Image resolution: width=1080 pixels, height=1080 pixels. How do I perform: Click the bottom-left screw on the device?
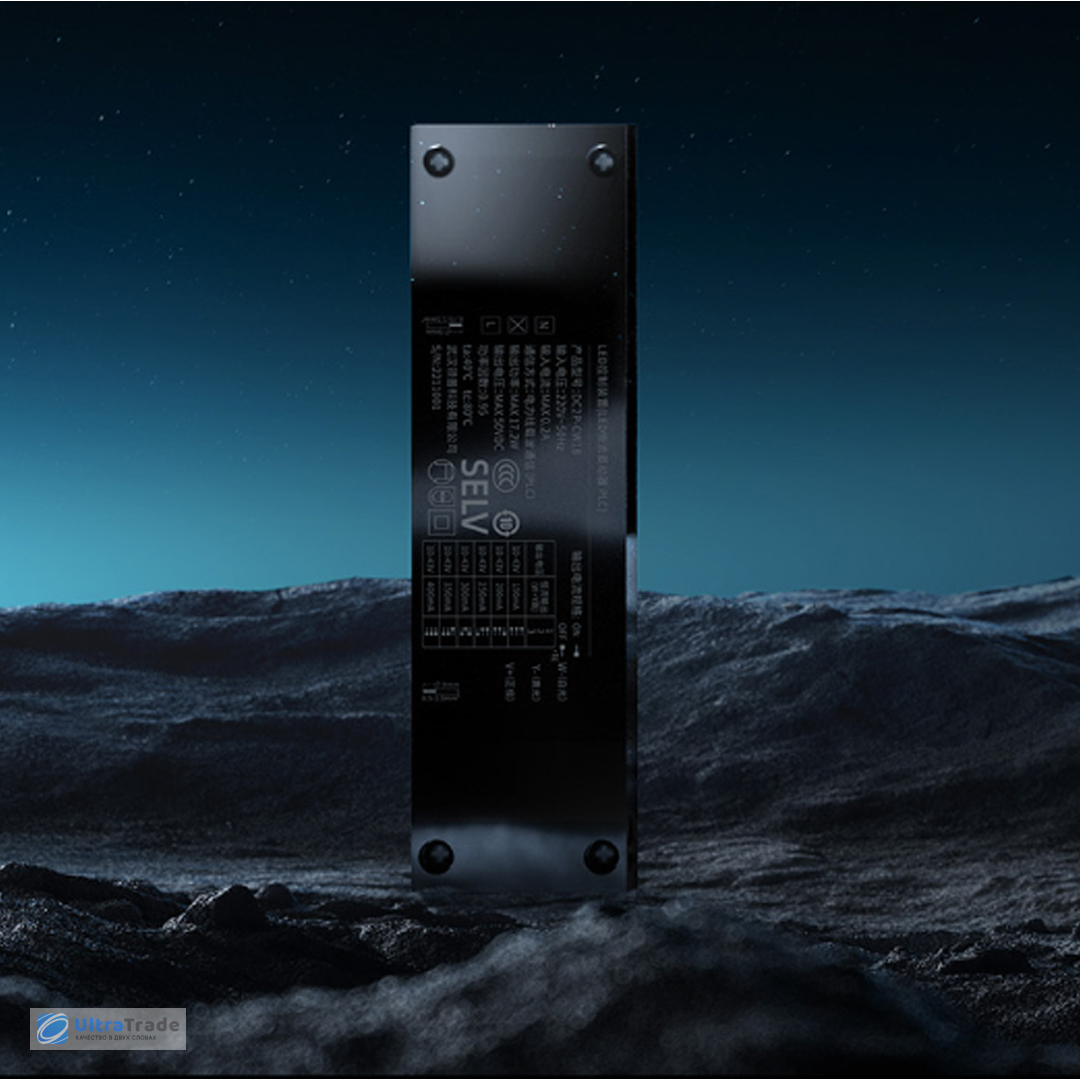[436, 856]
